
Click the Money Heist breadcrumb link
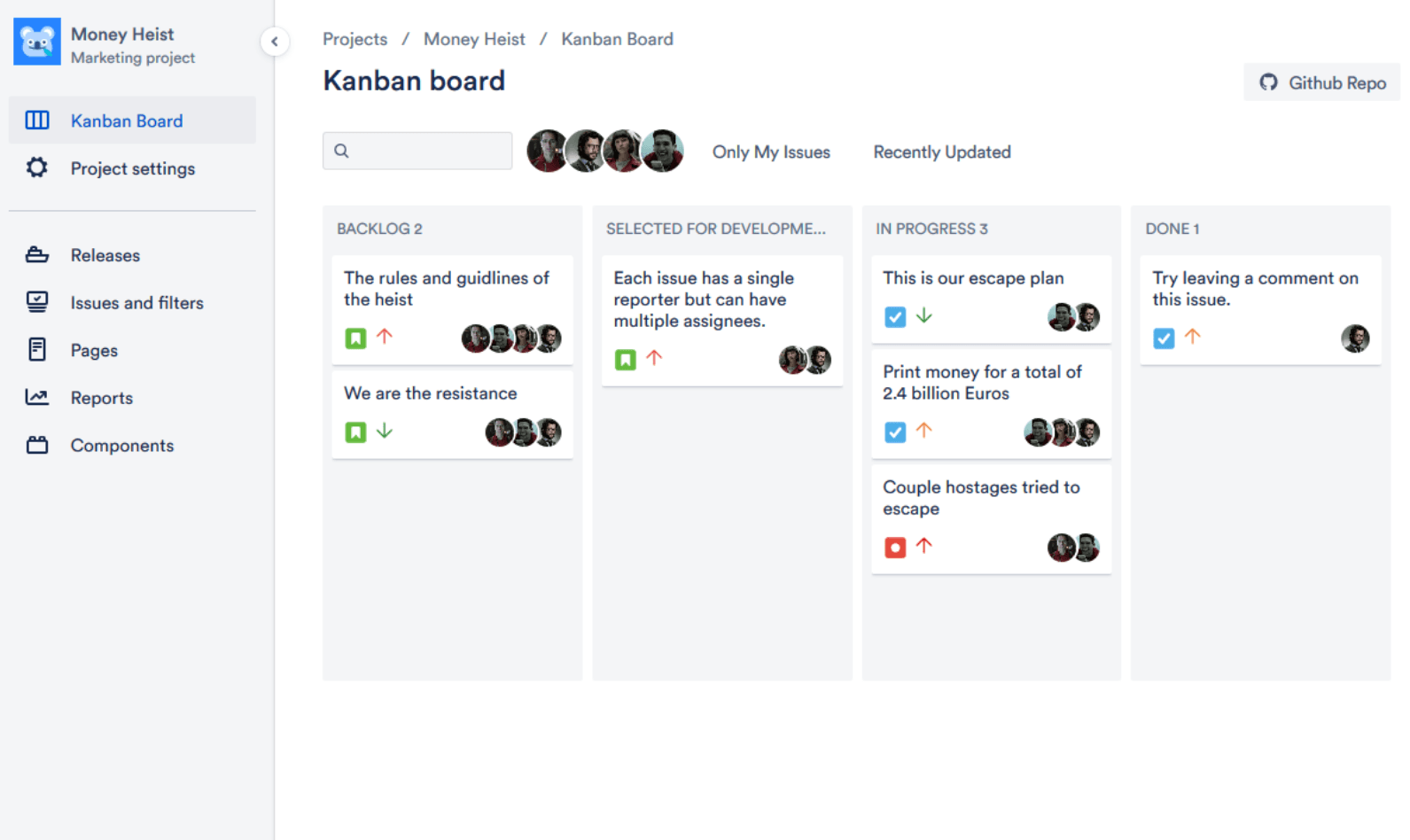point(474,39)
